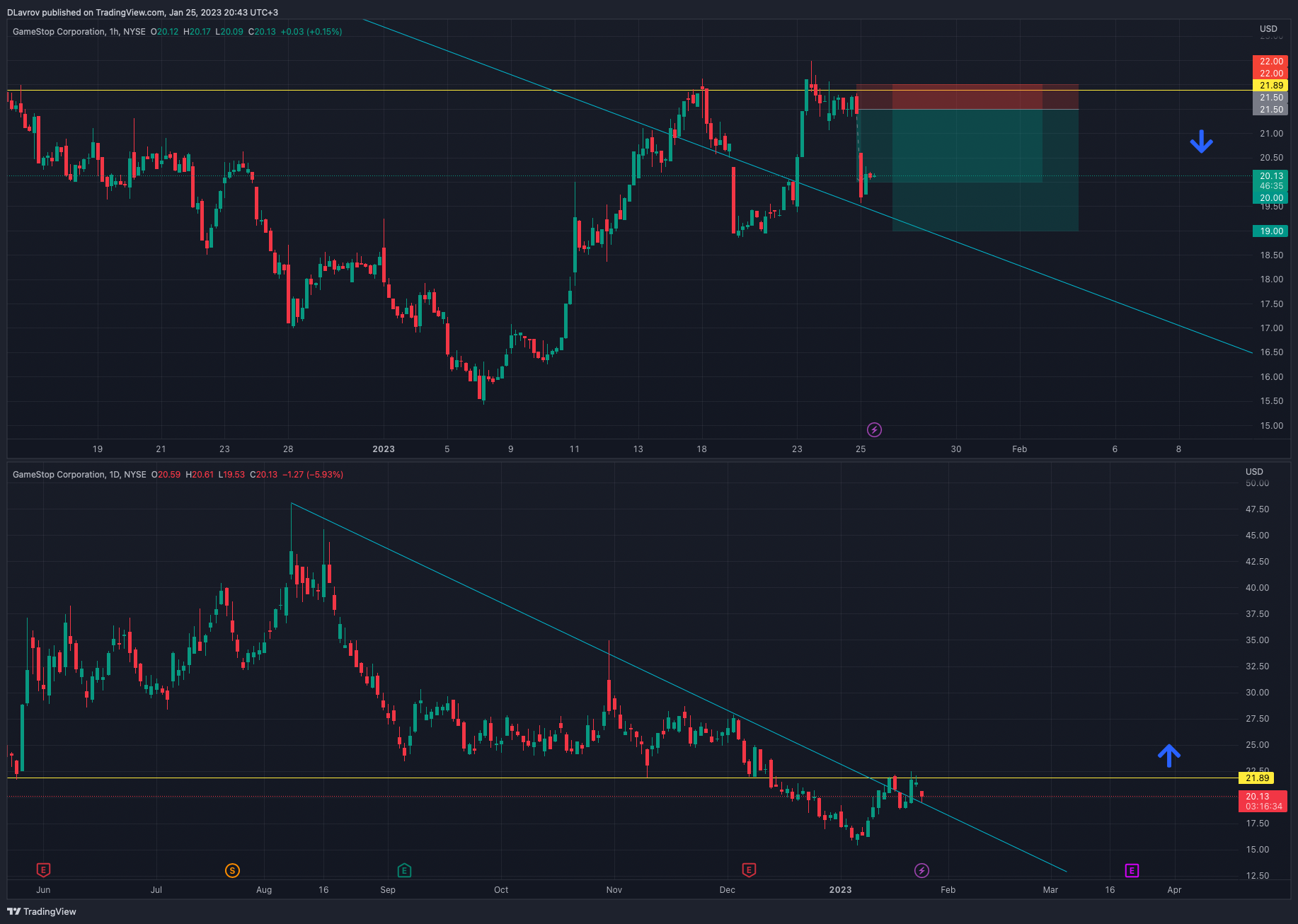The height and width of the screenshot is (924, 1298).
Task: Click the 'Nov' label on daily time axis
Action: pyautogui.click(x=614, y=890)
